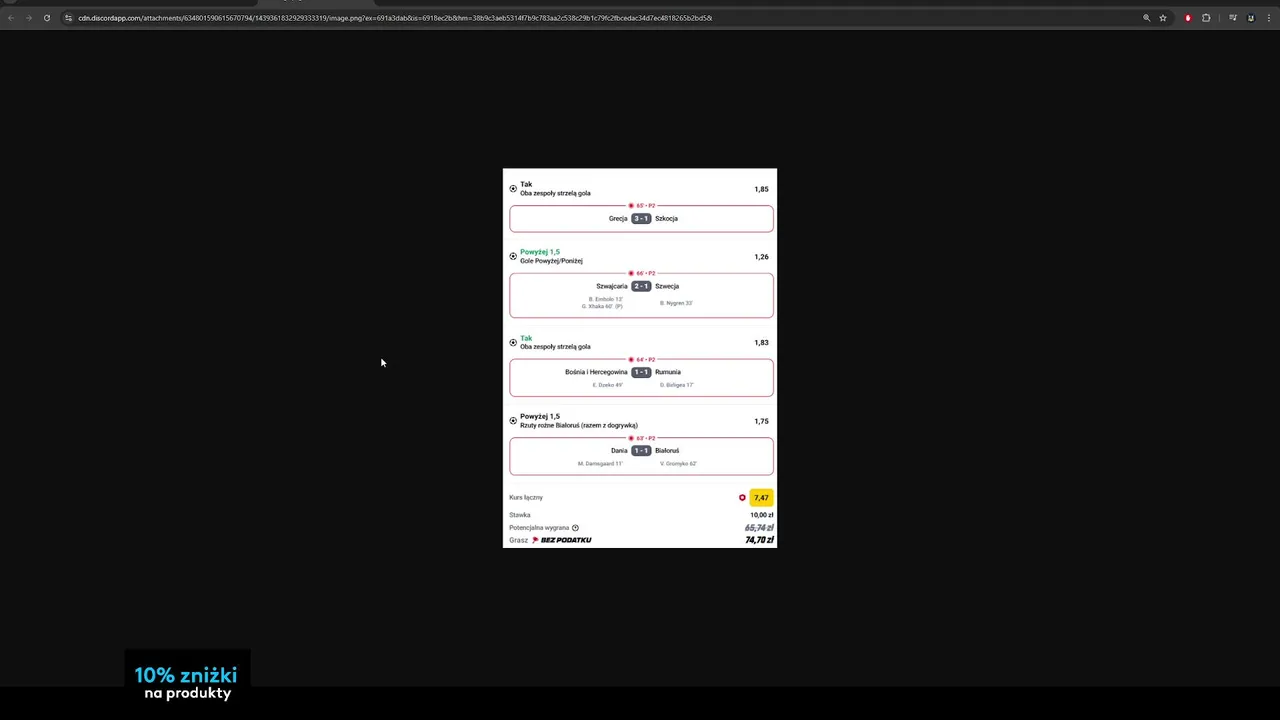Reload the page with the refresh icon

[46, 18]
